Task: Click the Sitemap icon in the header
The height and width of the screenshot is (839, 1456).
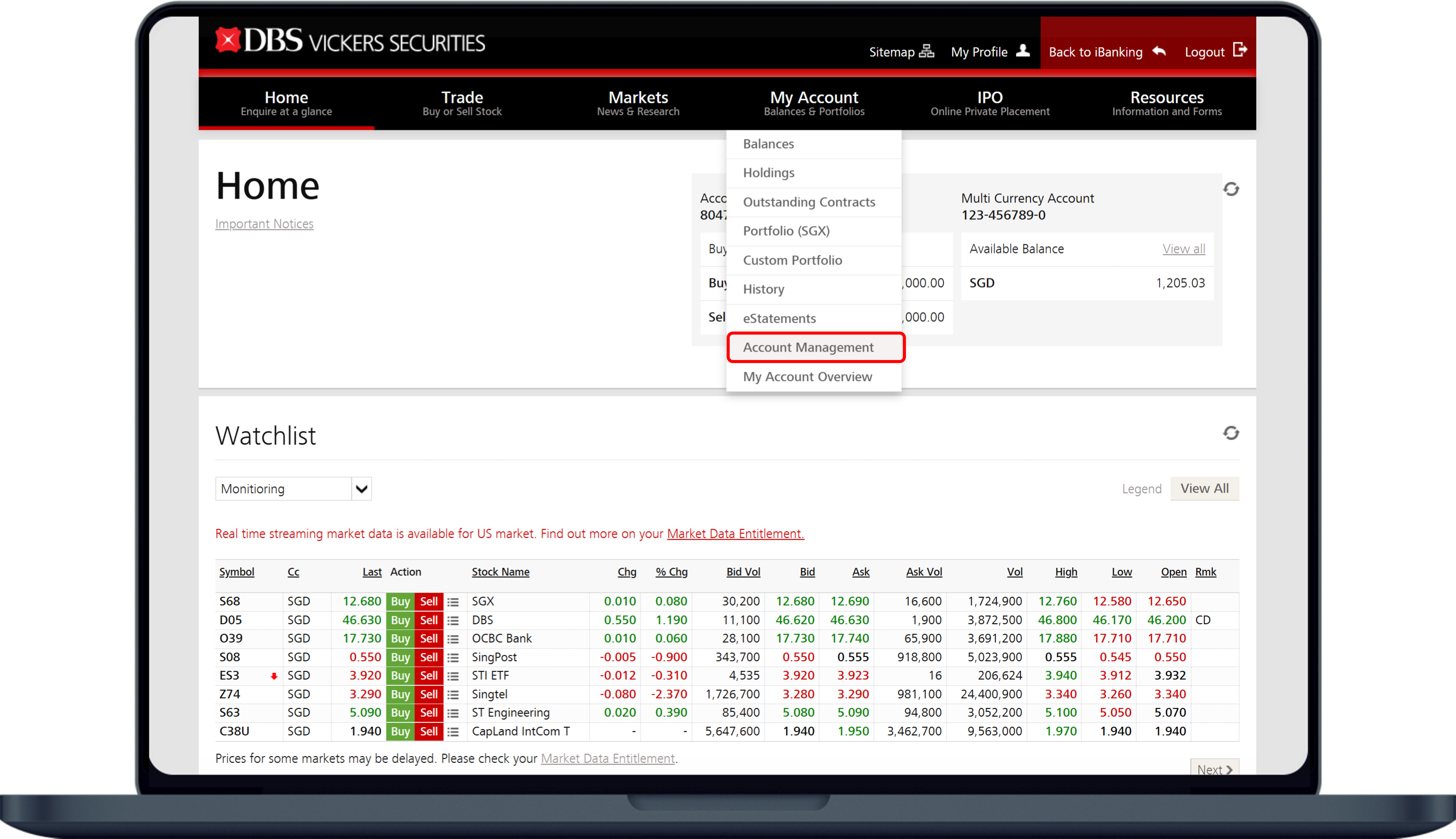Action: 926,51
